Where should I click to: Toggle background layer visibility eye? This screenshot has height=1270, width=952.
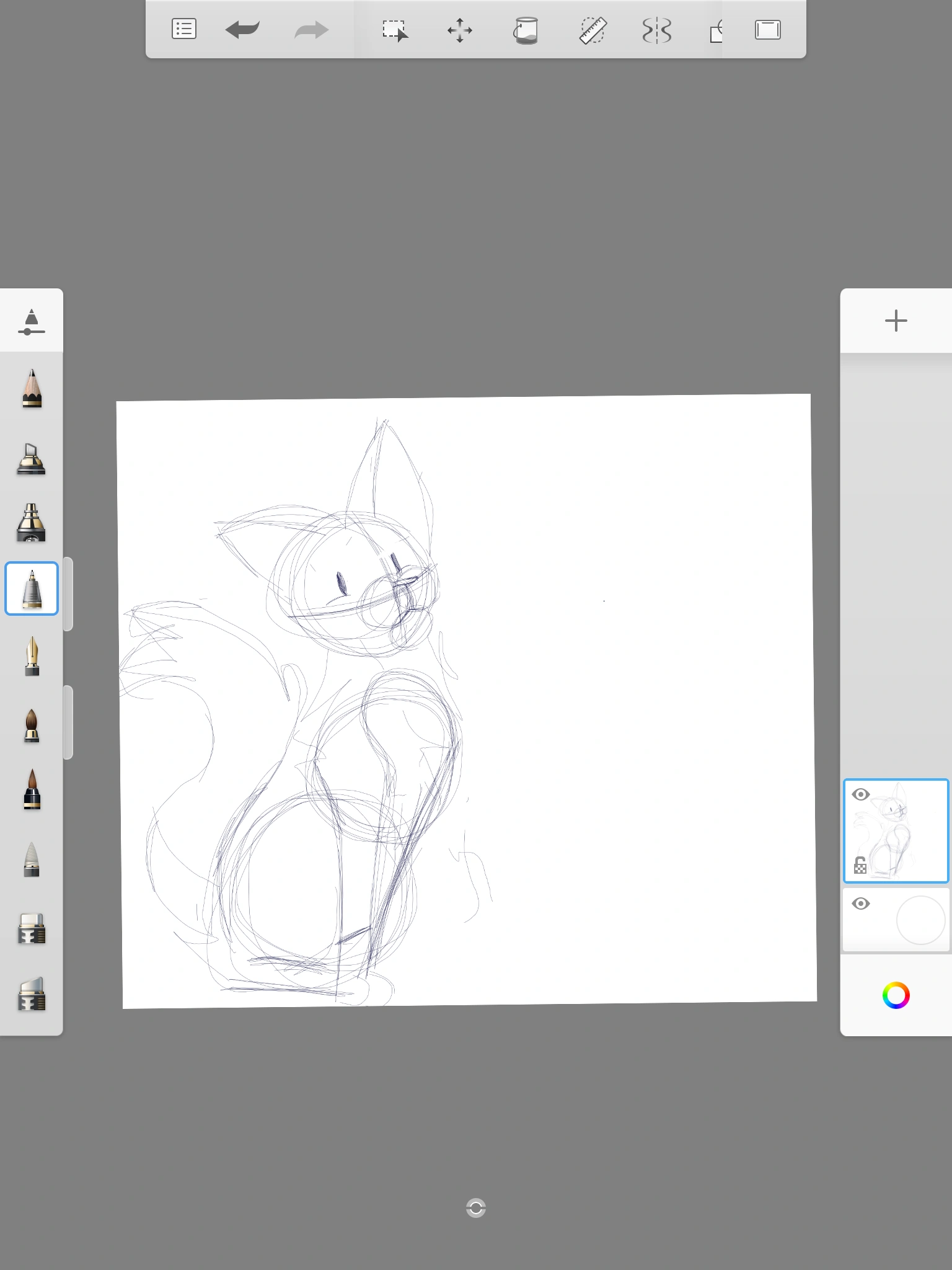coord(861,904)
